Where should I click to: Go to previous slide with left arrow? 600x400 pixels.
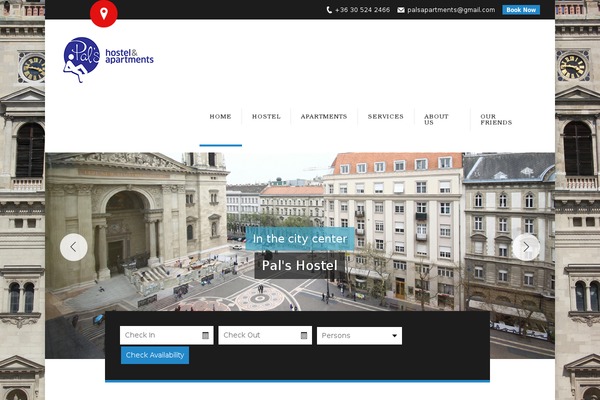[x=73, y=247]
